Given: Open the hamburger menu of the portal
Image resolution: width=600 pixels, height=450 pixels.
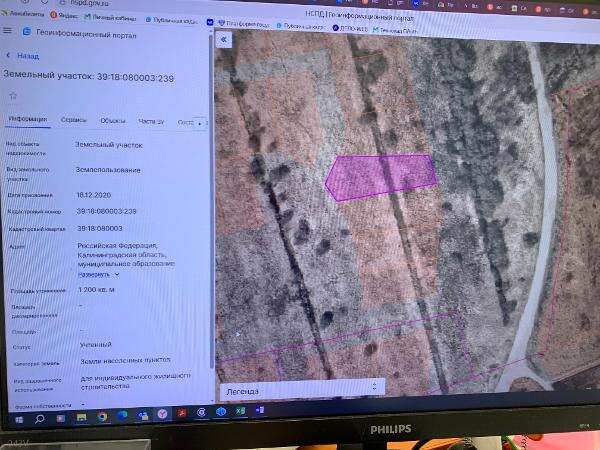Looking at the screenshot, I should [x=7, y=31].
